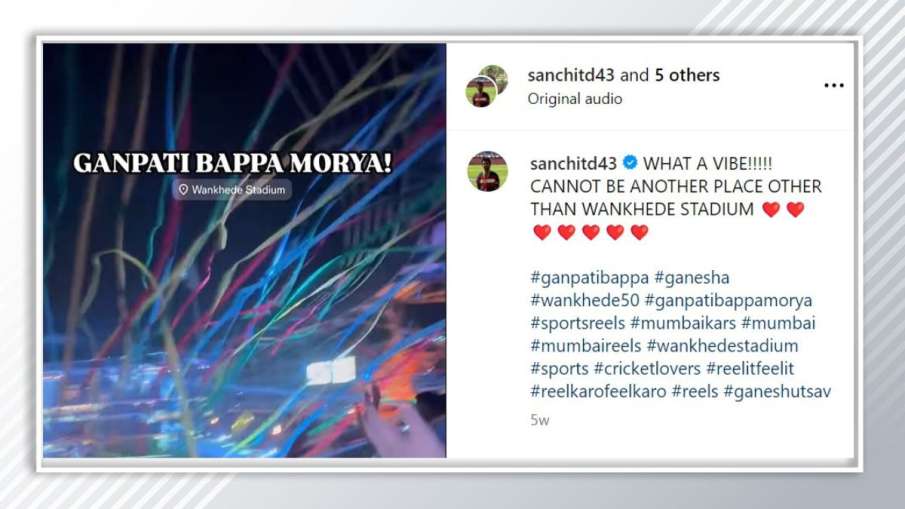Open the stacked profile avatars in header
The image size is (905, 509).
tap(487, 86)
